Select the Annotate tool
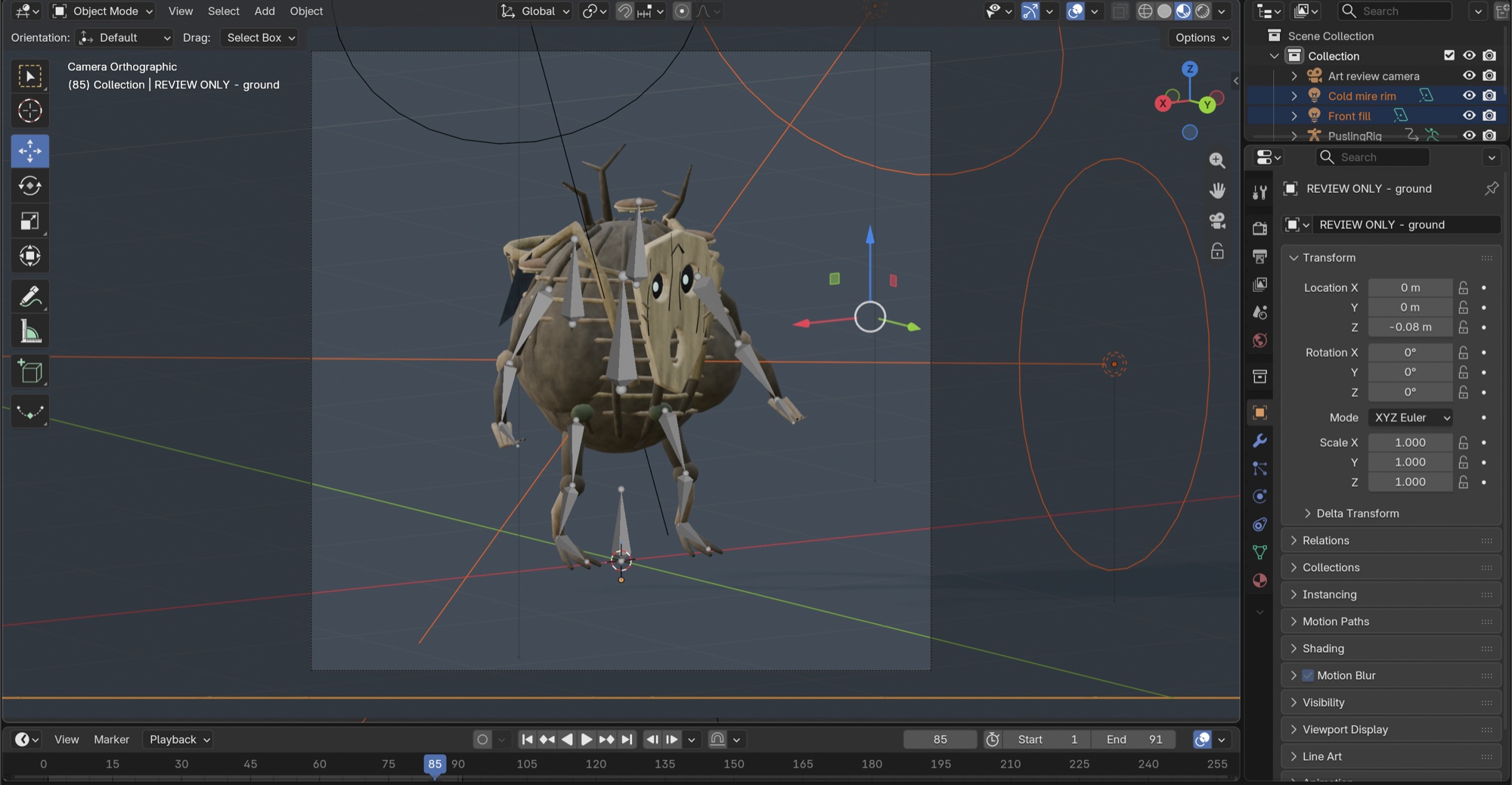The image size is (1512, 785). pyautogui.click(x=30, y=296)
